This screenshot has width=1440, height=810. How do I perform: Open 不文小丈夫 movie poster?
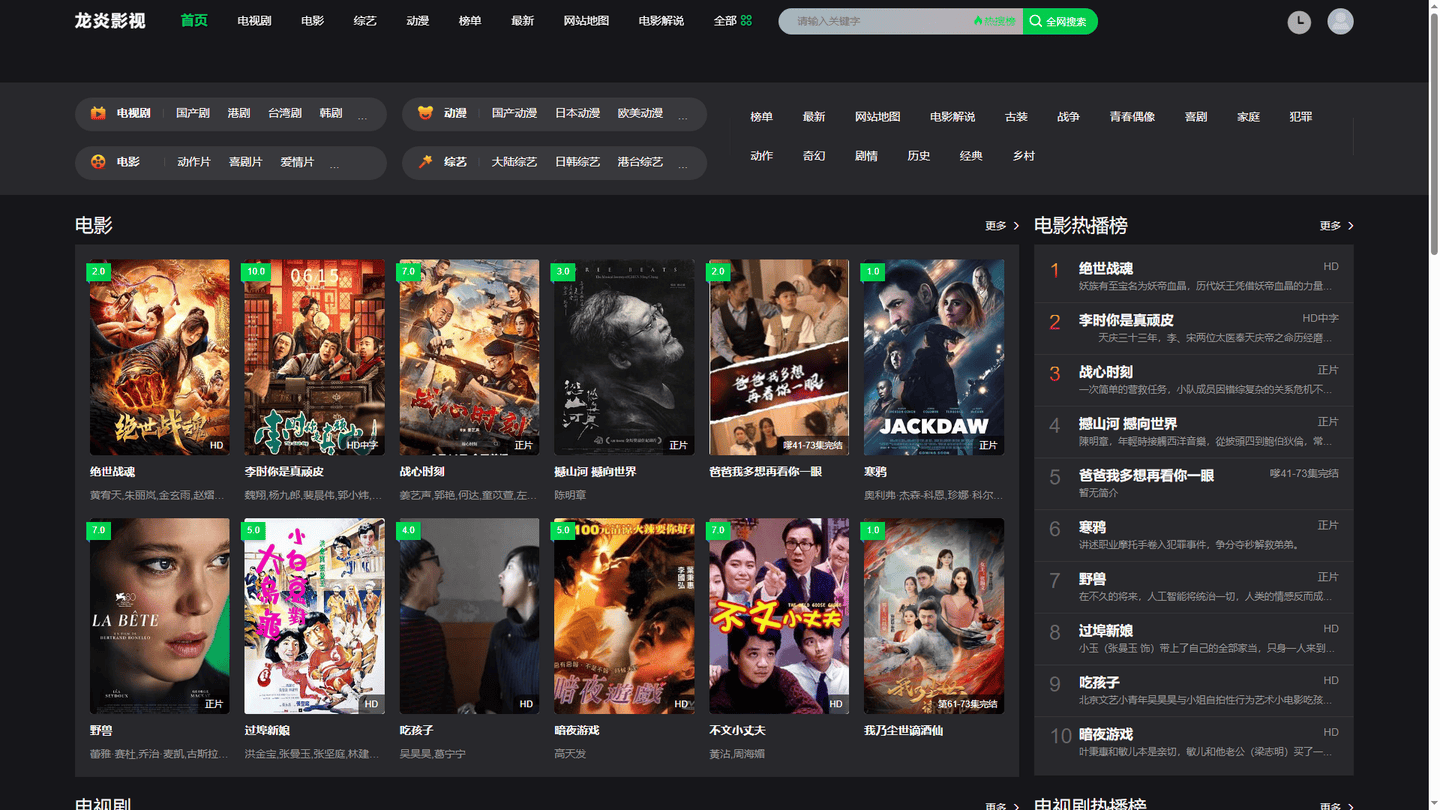pos(779,616)
